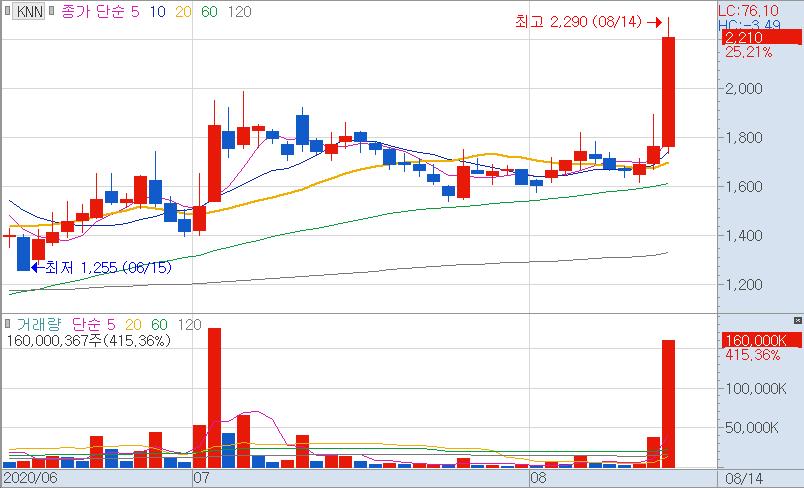Screen dimensions: 804x488
Task: Click the 07 month marker on date axis
Action: click(201, 479)
